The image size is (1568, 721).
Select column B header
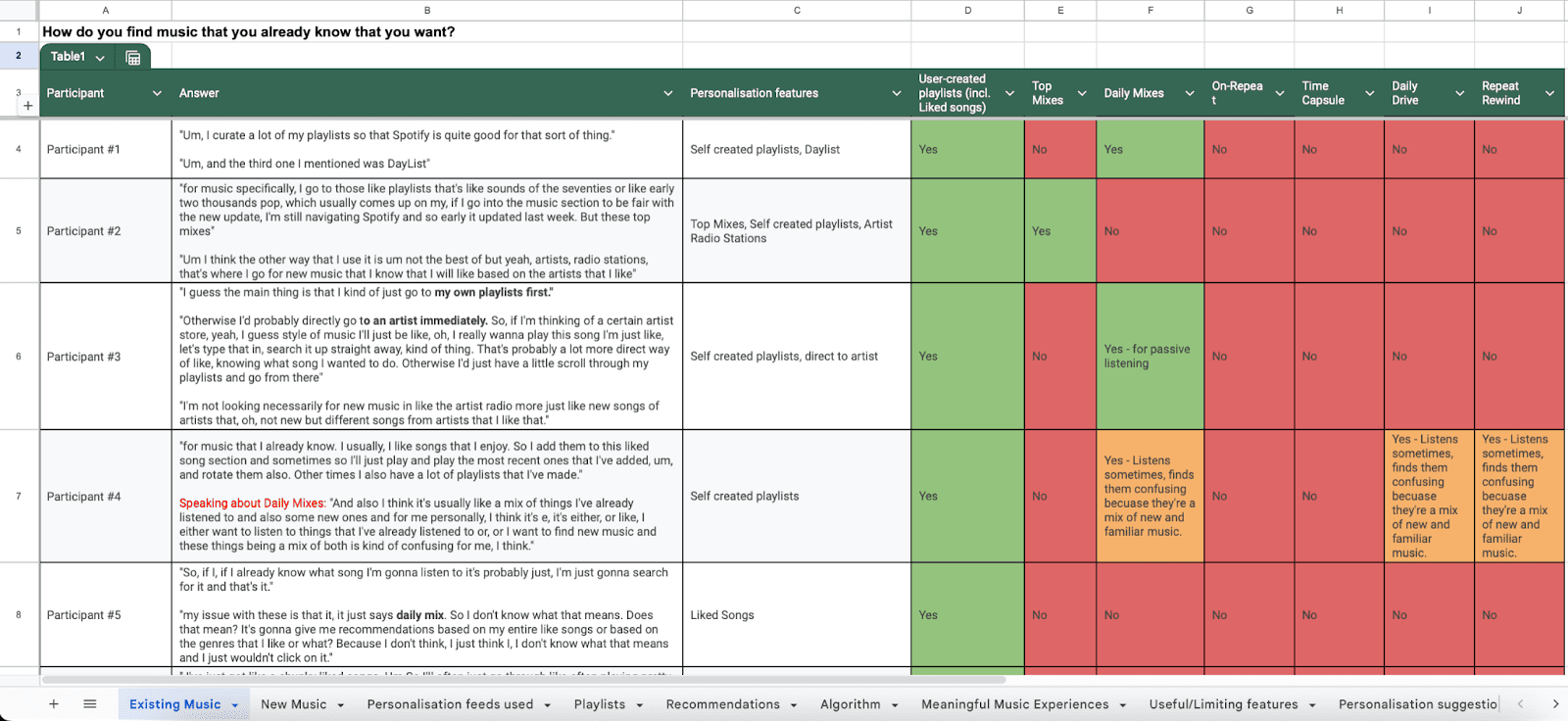click(x=427, y=10)
